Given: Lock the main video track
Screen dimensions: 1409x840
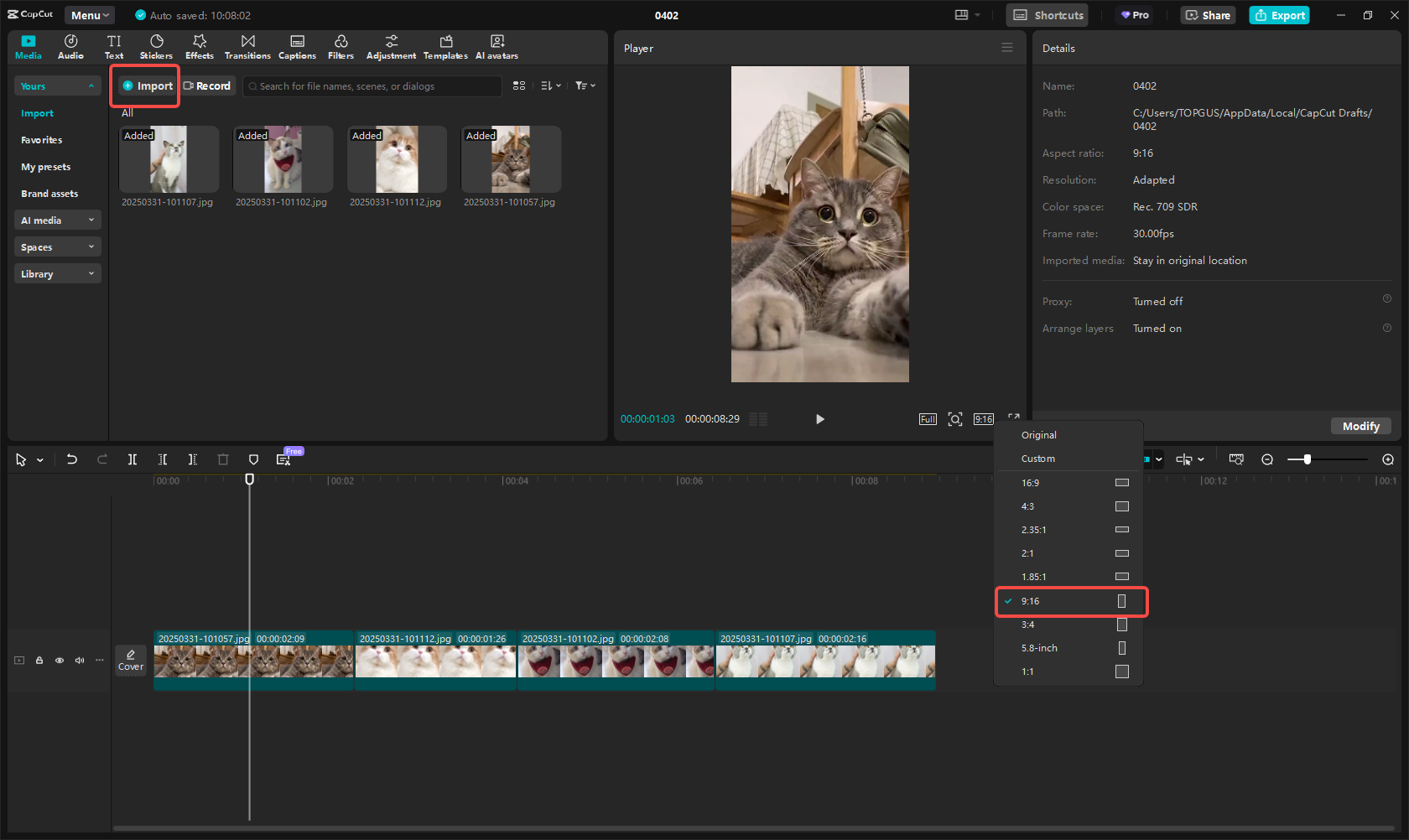Looking at the screenshot, I should [x=39, y=661].
